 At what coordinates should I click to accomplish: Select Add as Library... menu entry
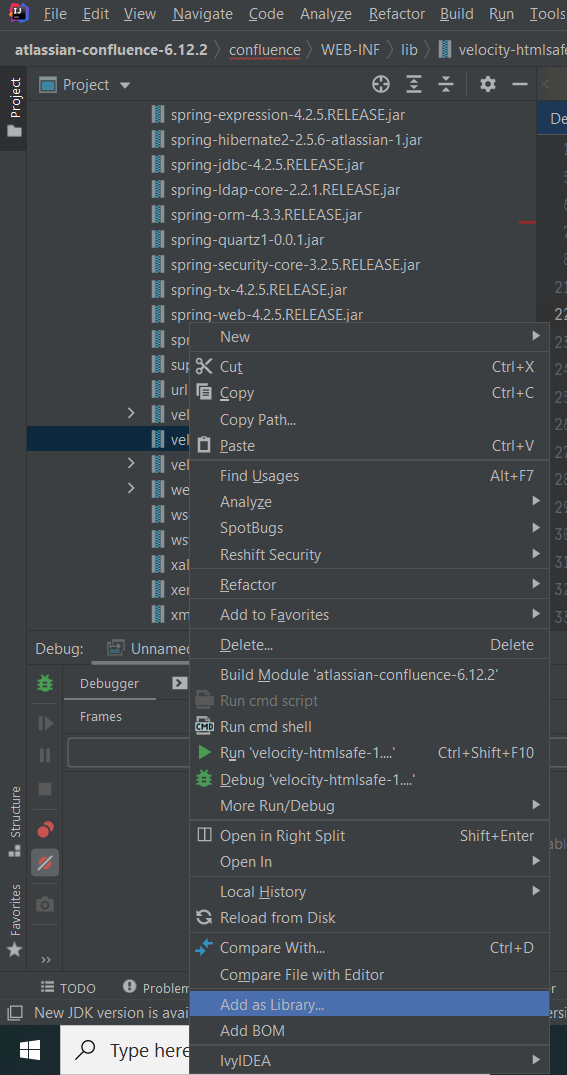369,1005
